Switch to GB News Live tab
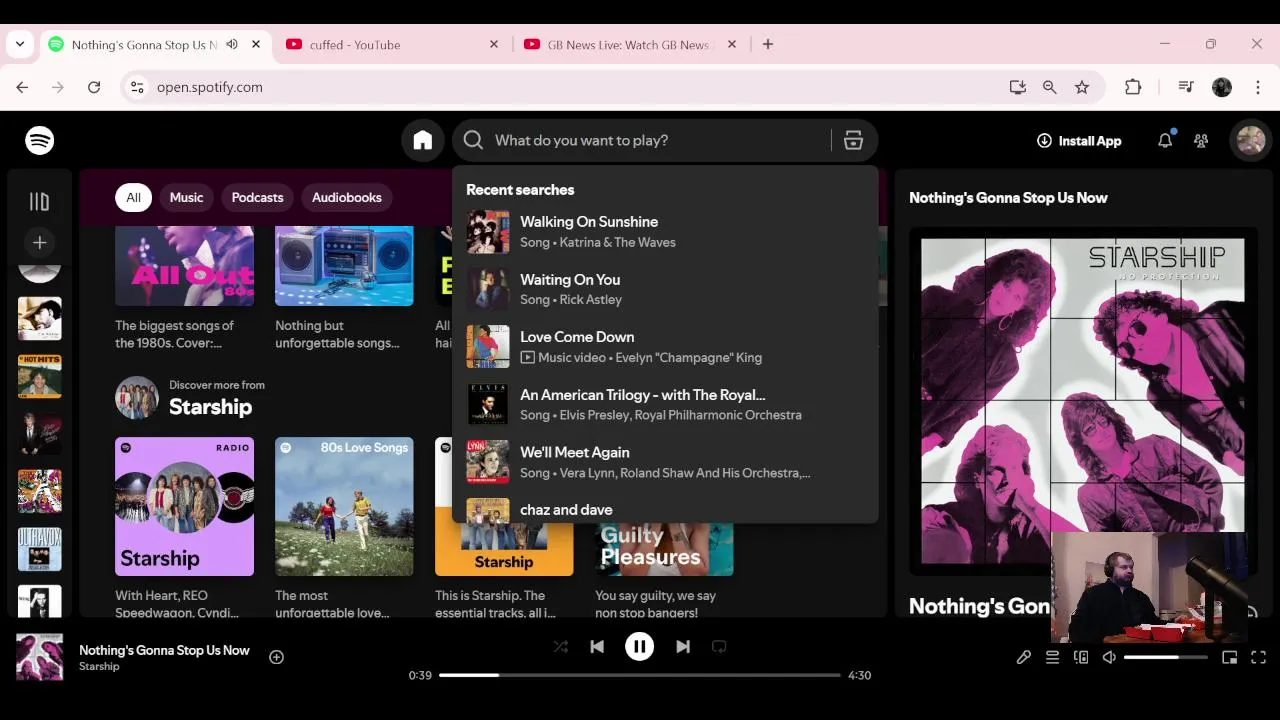 [x=630, y=45]
